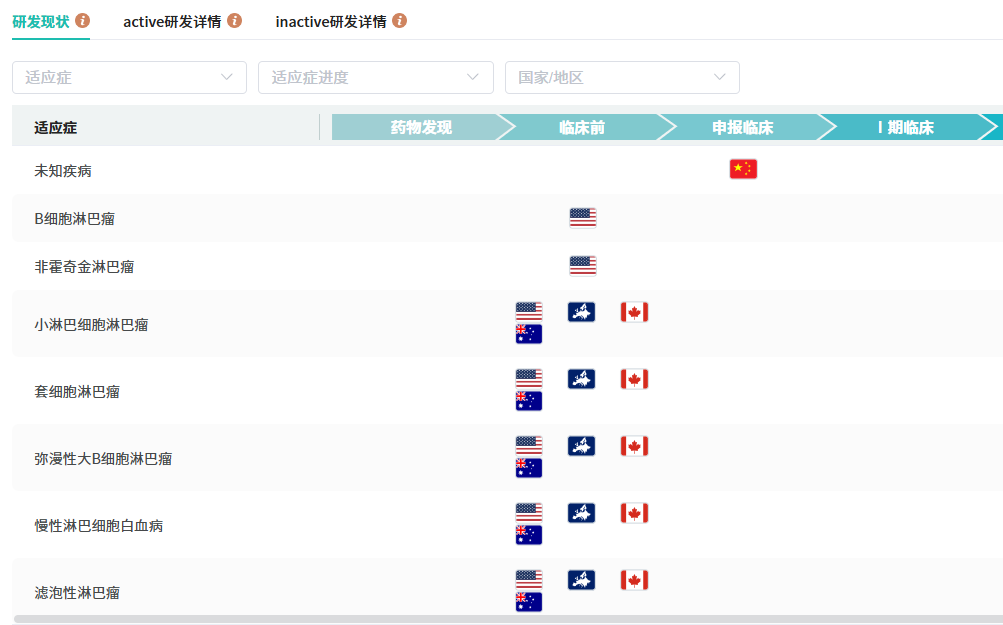Click the Australia flag in 套细胞淋巴瘤 row
This screenshot has width=1003, height=625.
pyautogui.click(x=529, y=401)
